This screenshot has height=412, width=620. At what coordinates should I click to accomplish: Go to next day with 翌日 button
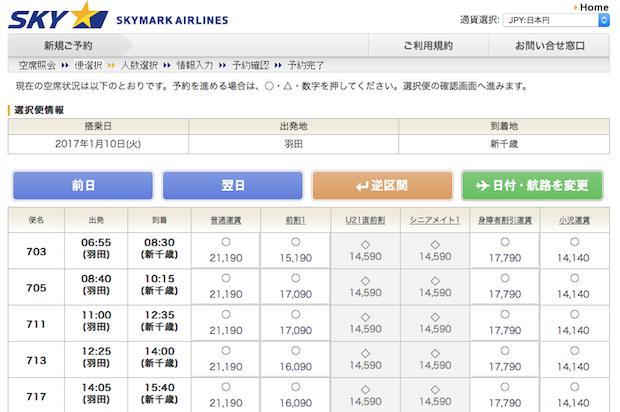click(x=232, y=186)
